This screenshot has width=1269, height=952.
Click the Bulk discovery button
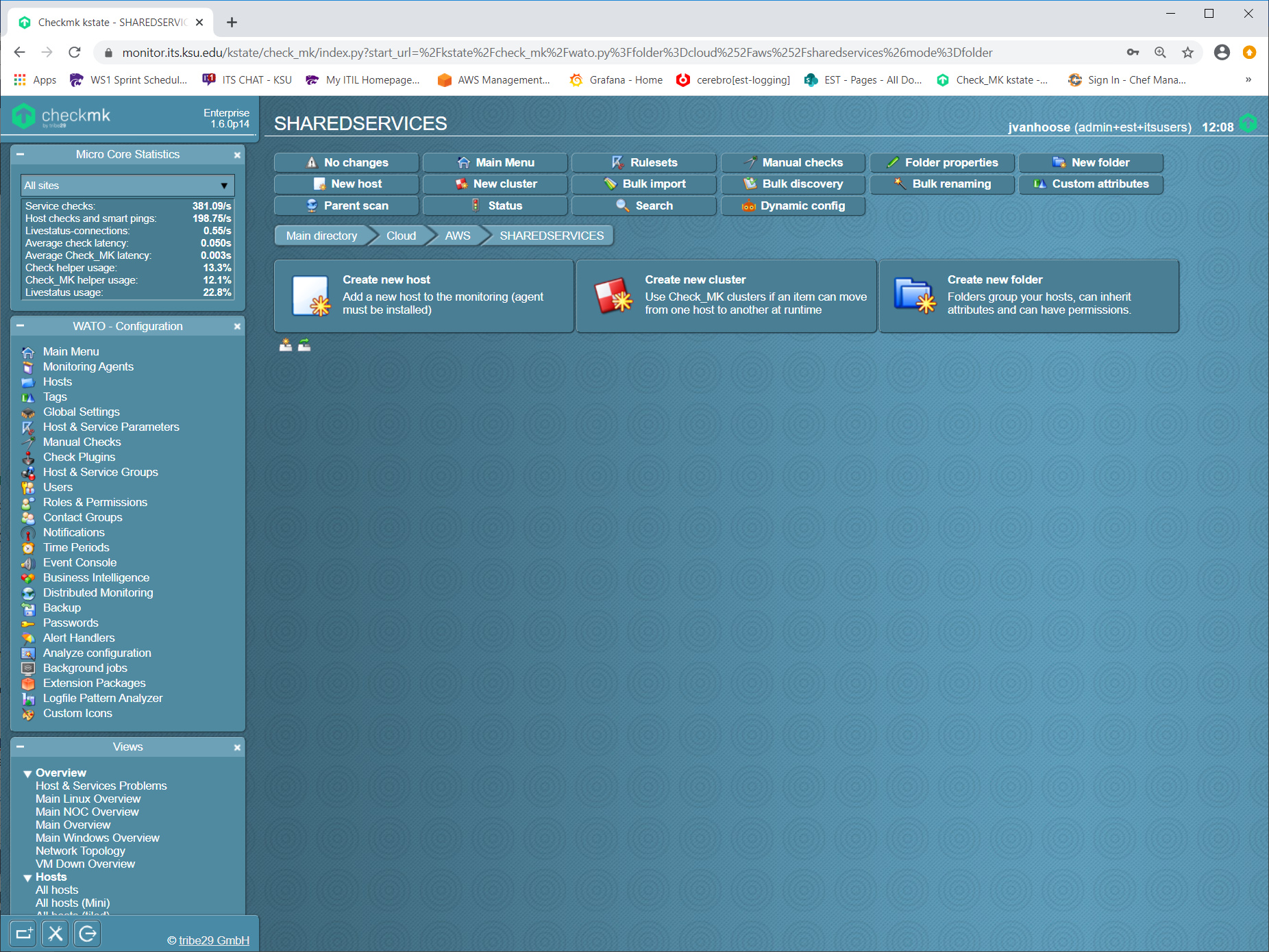[x=793, y=184]
